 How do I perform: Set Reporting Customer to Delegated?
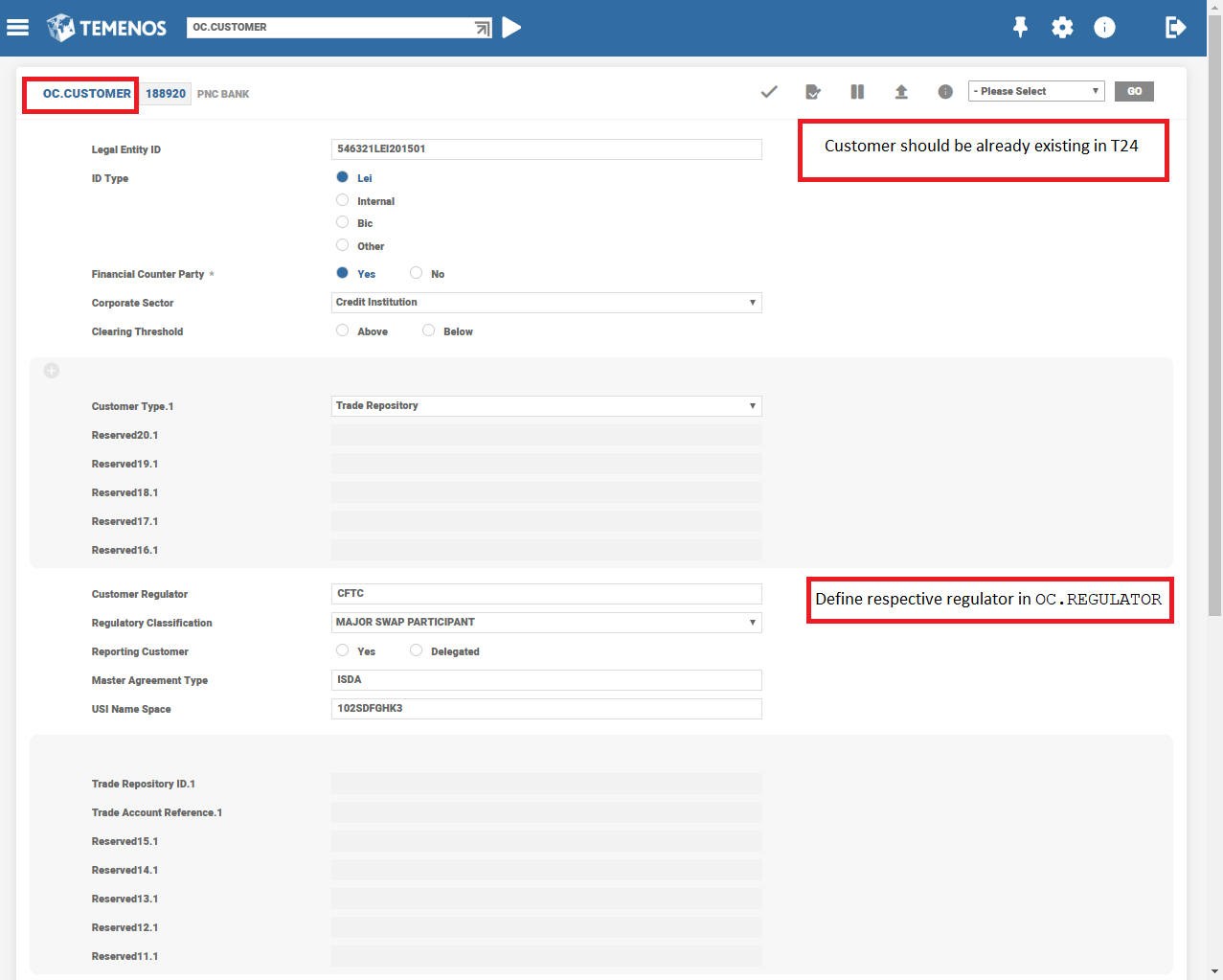pos(416,650)
